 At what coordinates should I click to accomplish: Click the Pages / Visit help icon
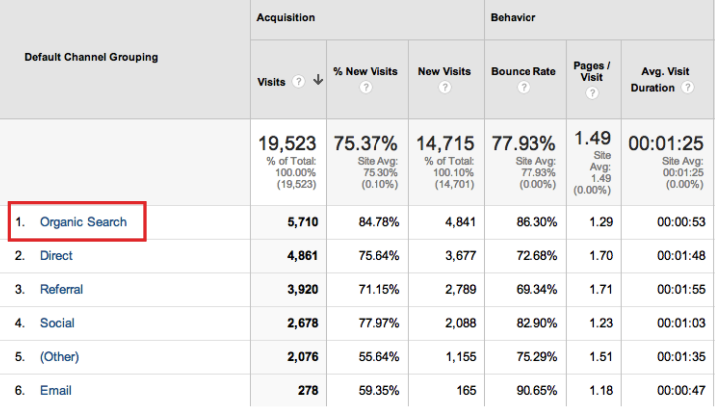click(592, 93)
